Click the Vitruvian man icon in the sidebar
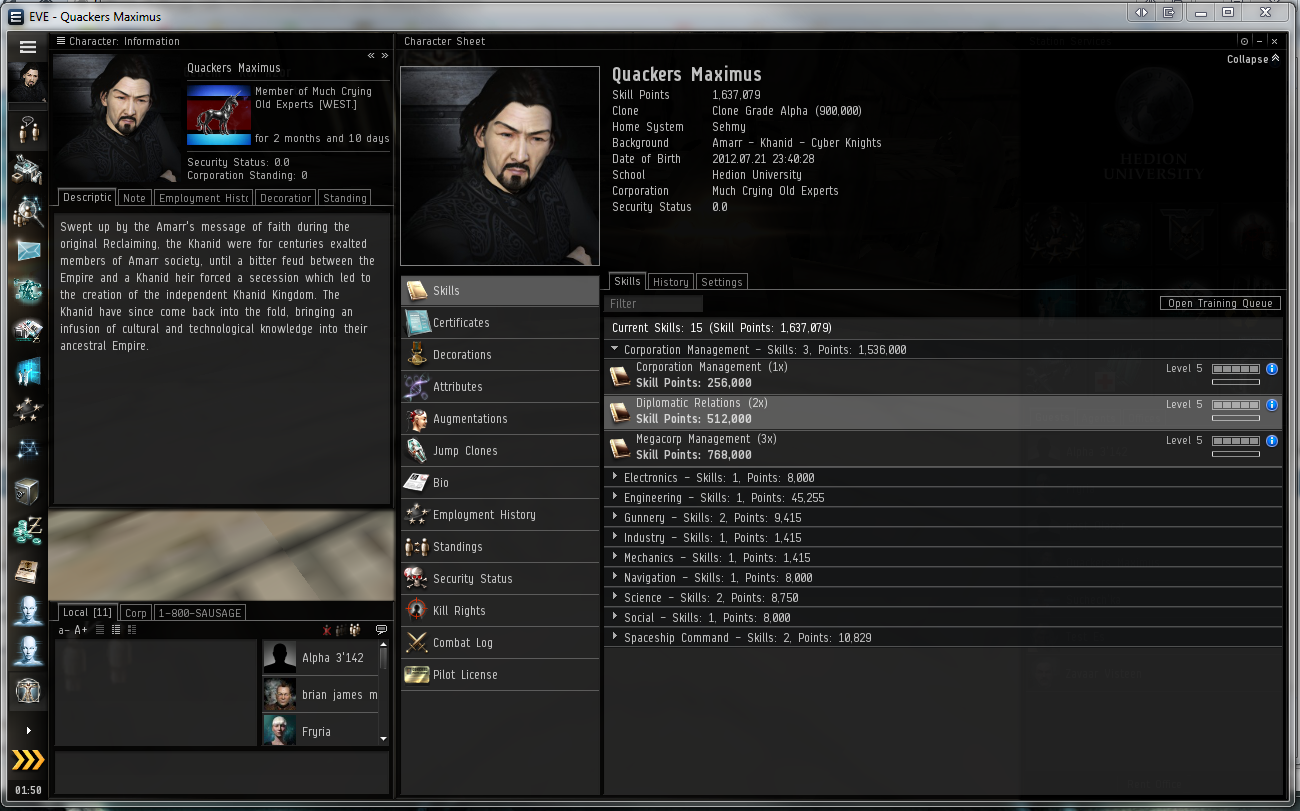1300x811 pixels. click(x=28, y=691)
